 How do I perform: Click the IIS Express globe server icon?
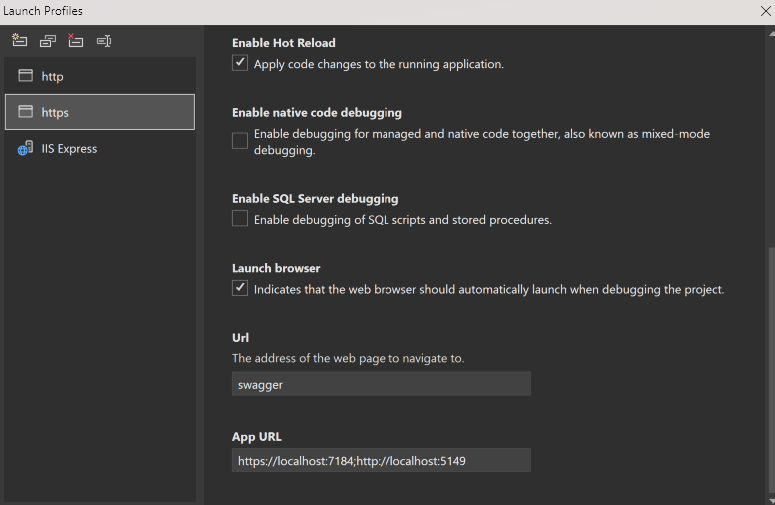point(25,148)
